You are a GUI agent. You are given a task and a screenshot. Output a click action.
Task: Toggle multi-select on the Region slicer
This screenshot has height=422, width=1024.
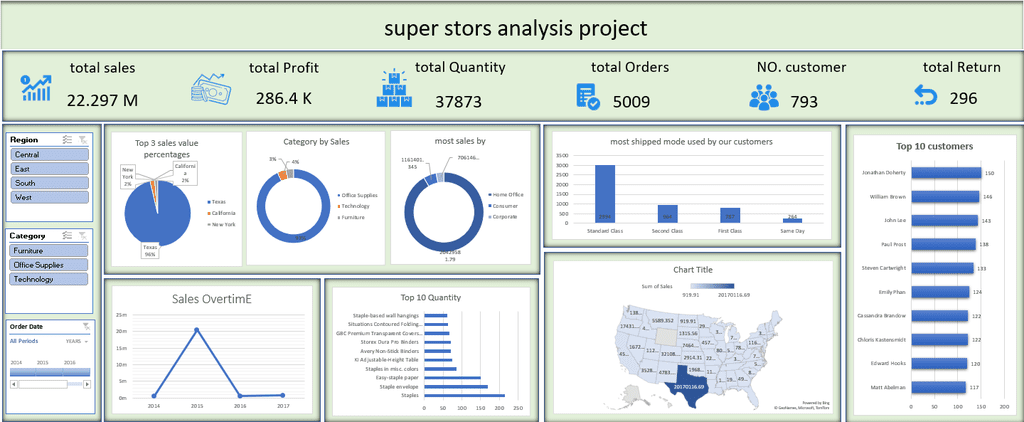[67, 139]
